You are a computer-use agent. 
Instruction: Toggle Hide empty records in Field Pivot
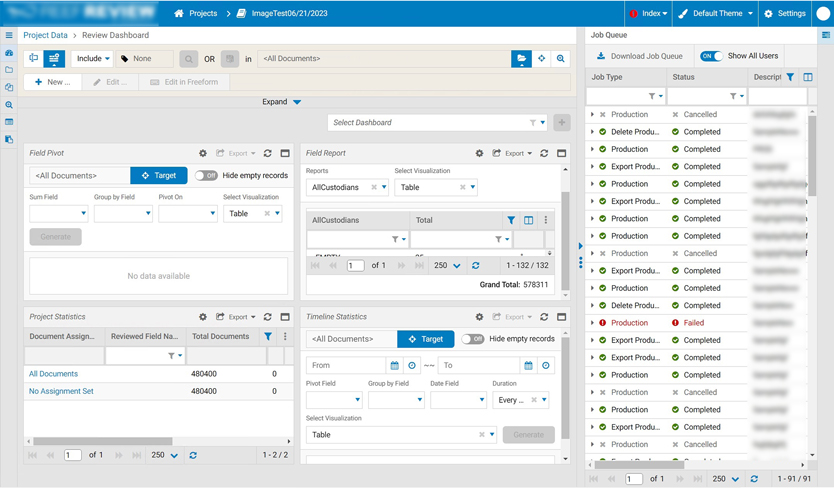206,176
